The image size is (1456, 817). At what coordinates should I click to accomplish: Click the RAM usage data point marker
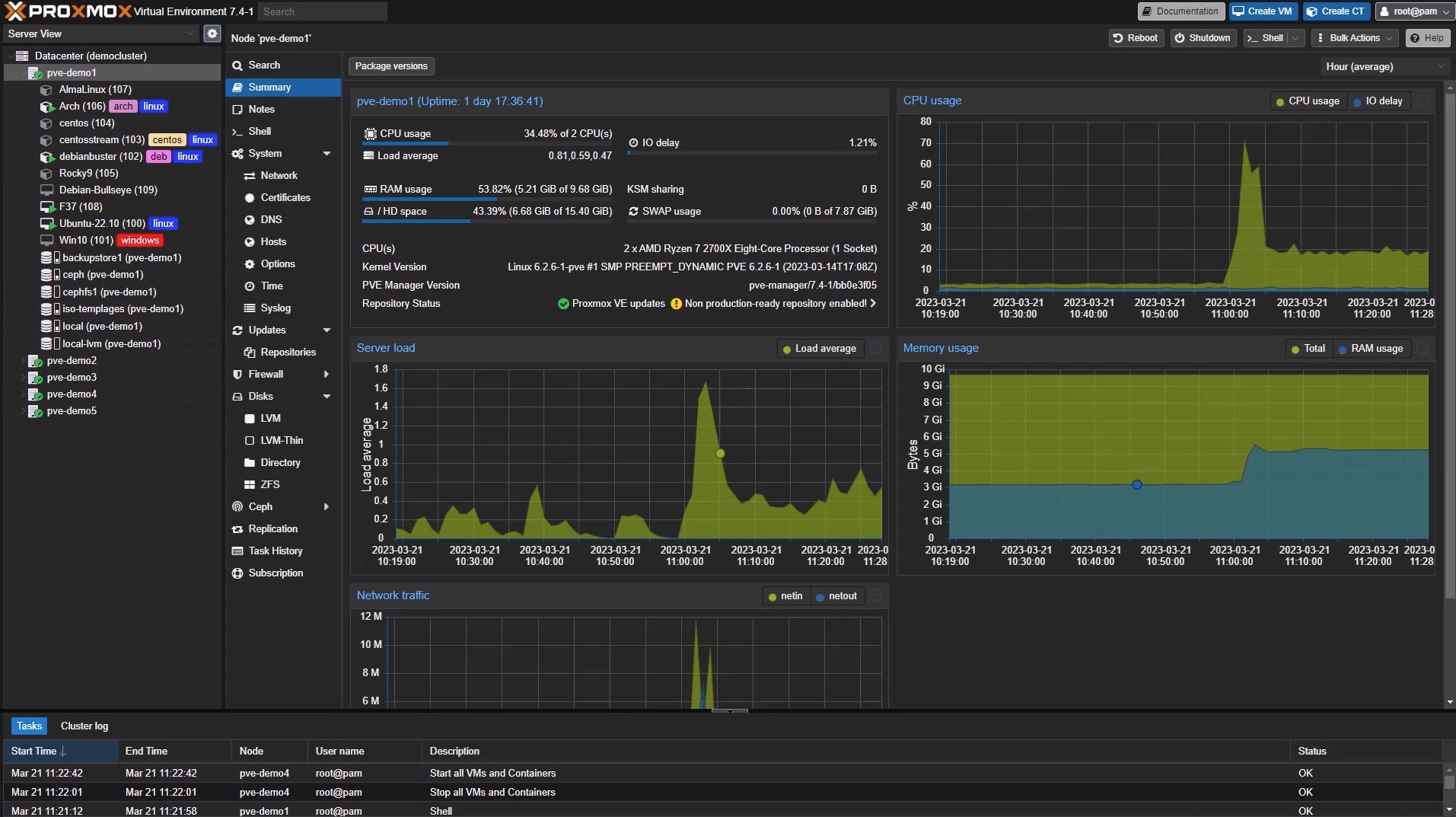point(1136,484)
